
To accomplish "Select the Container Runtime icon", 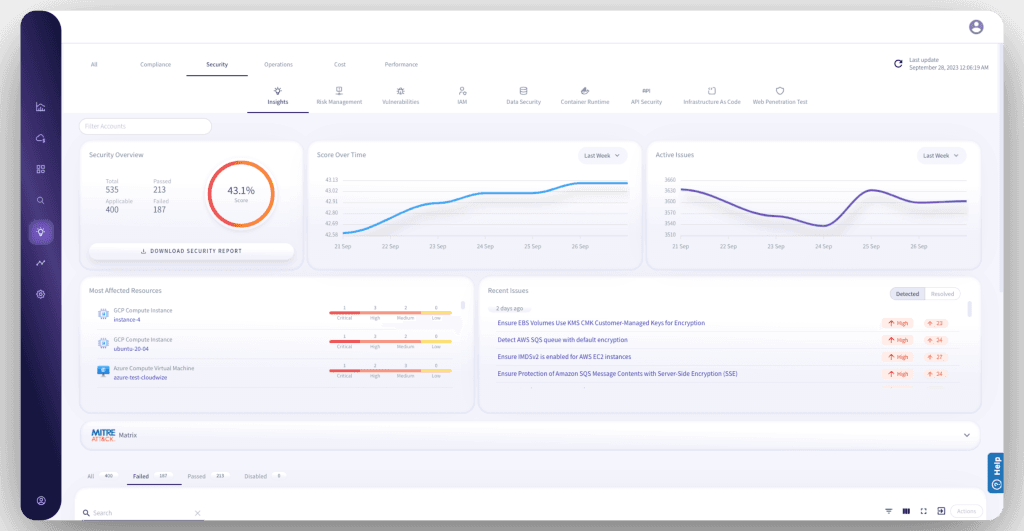I will [585, 91].
